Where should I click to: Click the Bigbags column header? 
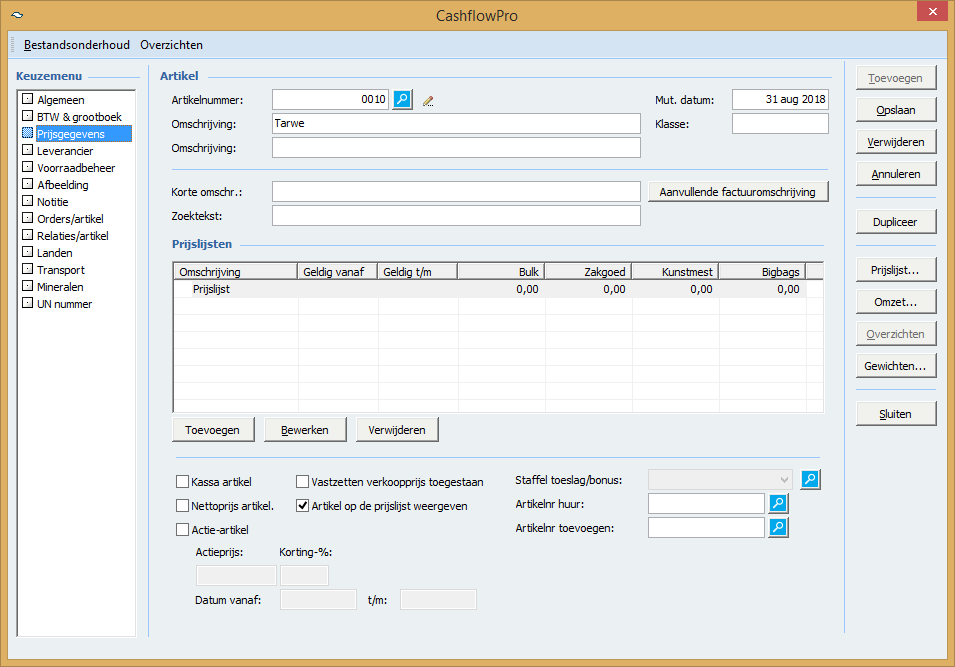coord(763,272)
